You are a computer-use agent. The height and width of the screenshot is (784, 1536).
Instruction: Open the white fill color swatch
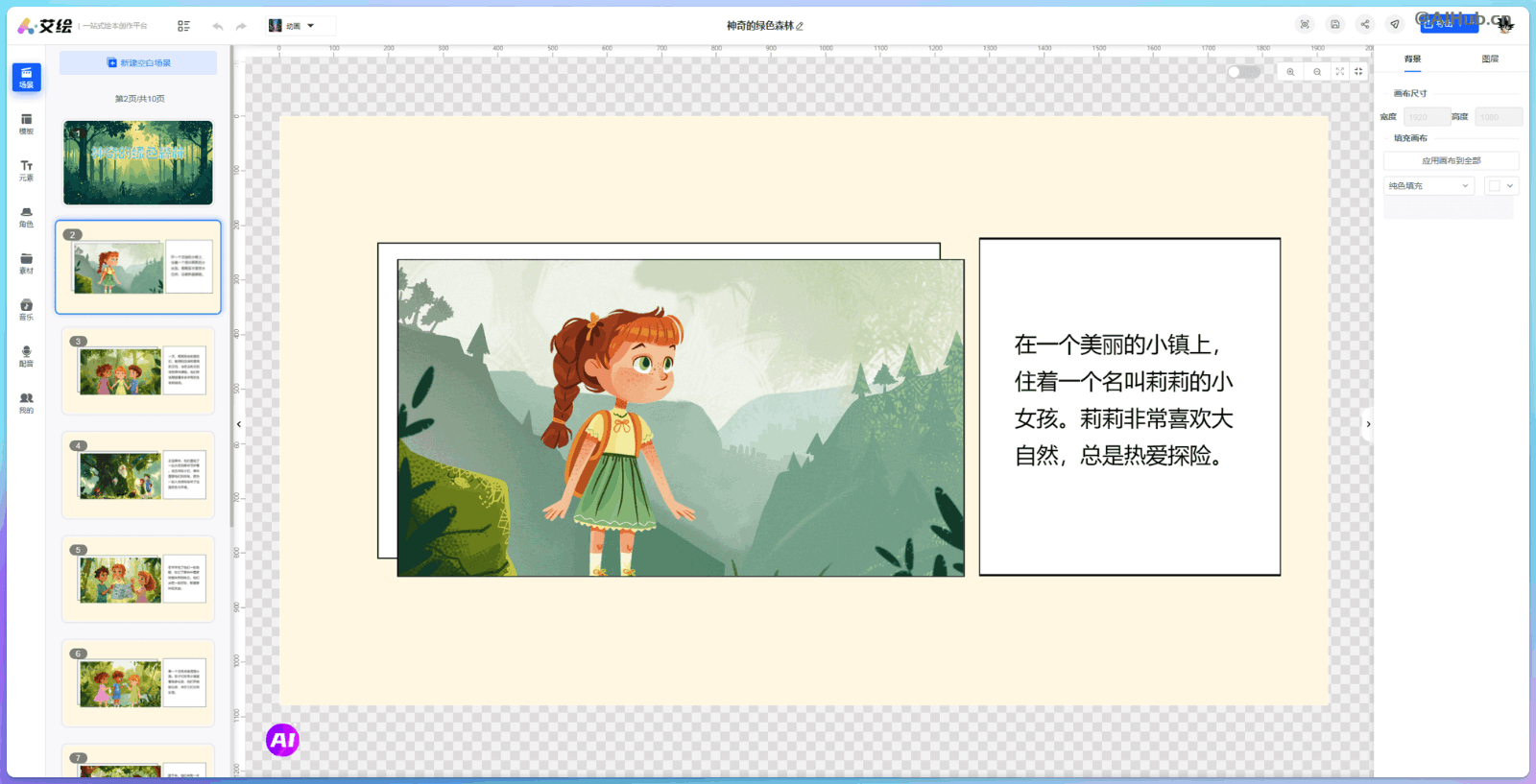[x=1500, y=186]
